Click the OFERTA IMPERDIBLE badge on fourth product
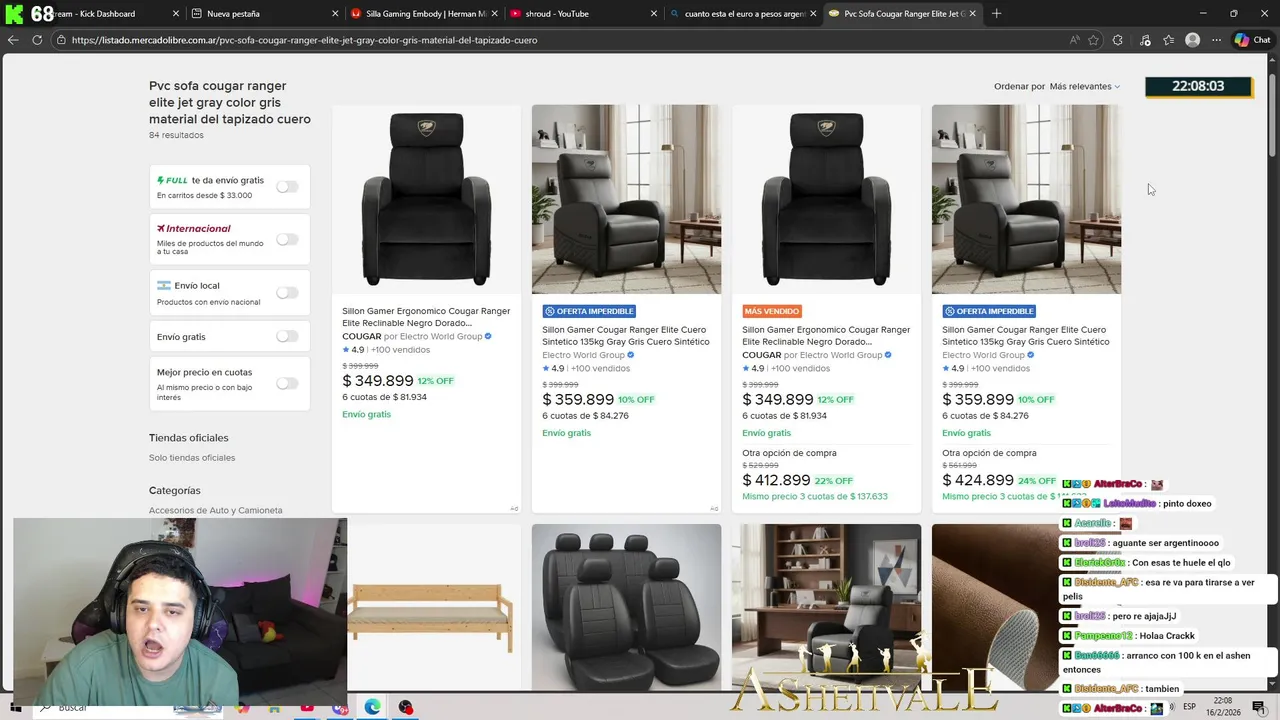Image resolution: width=1280 pixels, height=720 pixels. tap(989, 311)
